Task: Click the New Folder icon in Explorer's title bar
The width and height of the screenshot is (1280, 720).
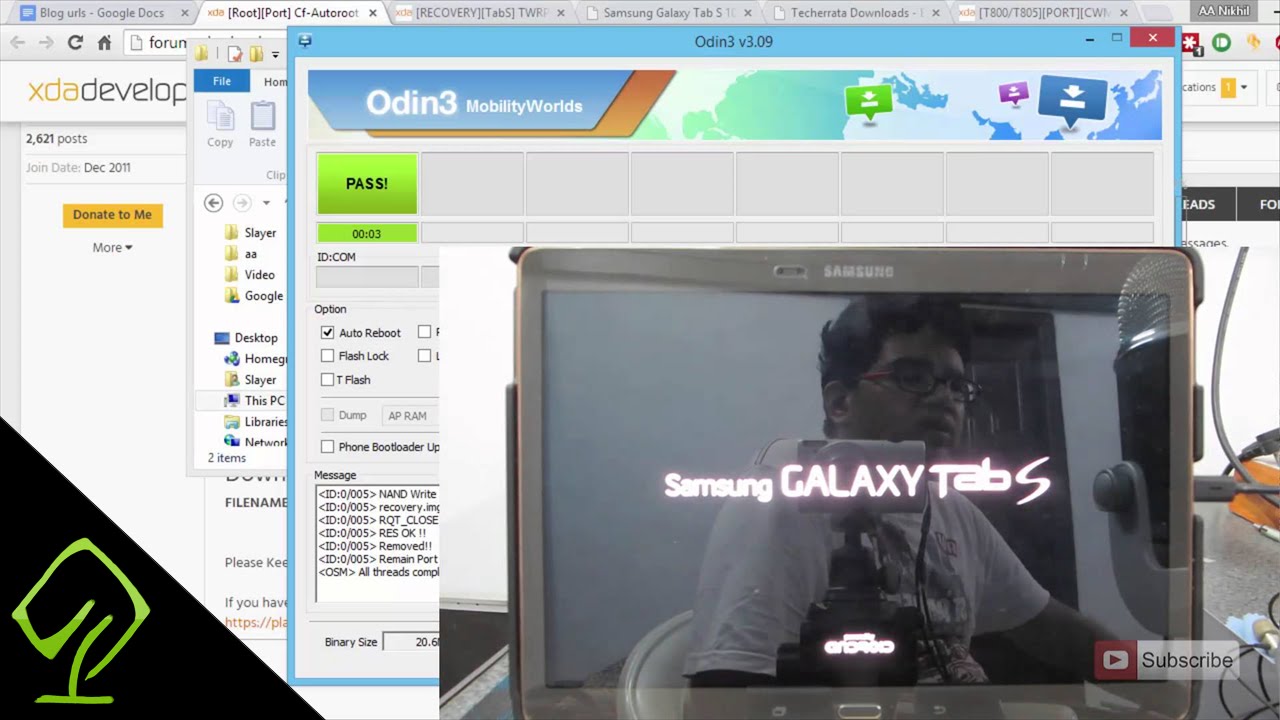Action: 256,54
